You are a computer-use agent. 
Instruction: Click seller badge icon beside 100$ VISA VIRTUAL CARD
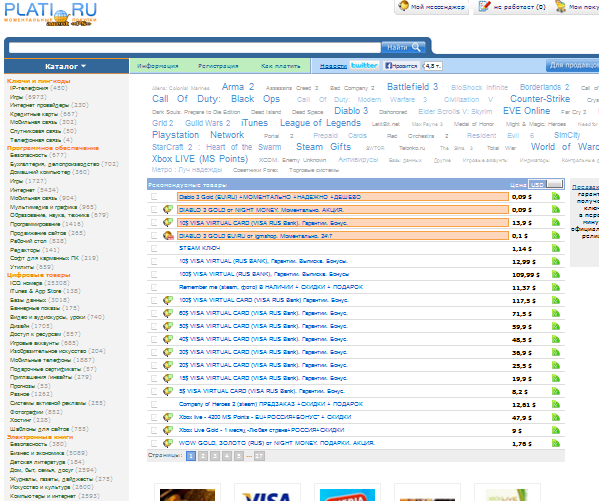pyautogui.click(x=168, y=300)
